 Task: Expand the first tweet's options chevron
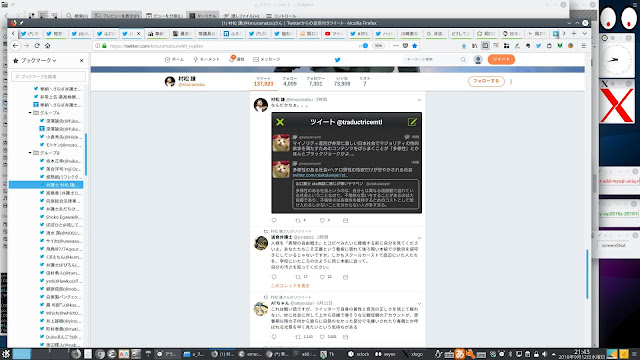(x=419, y=100)
